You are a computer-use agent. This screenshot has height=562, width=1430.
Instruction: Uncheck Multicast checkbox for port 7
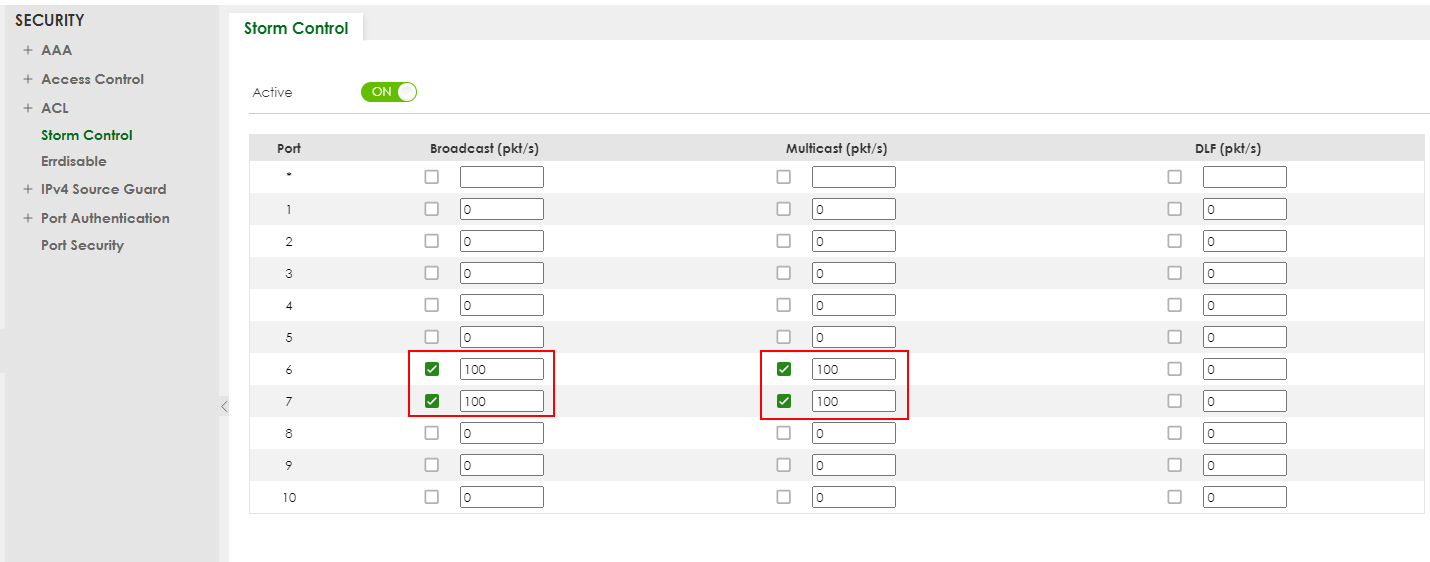tap(784, 401)
